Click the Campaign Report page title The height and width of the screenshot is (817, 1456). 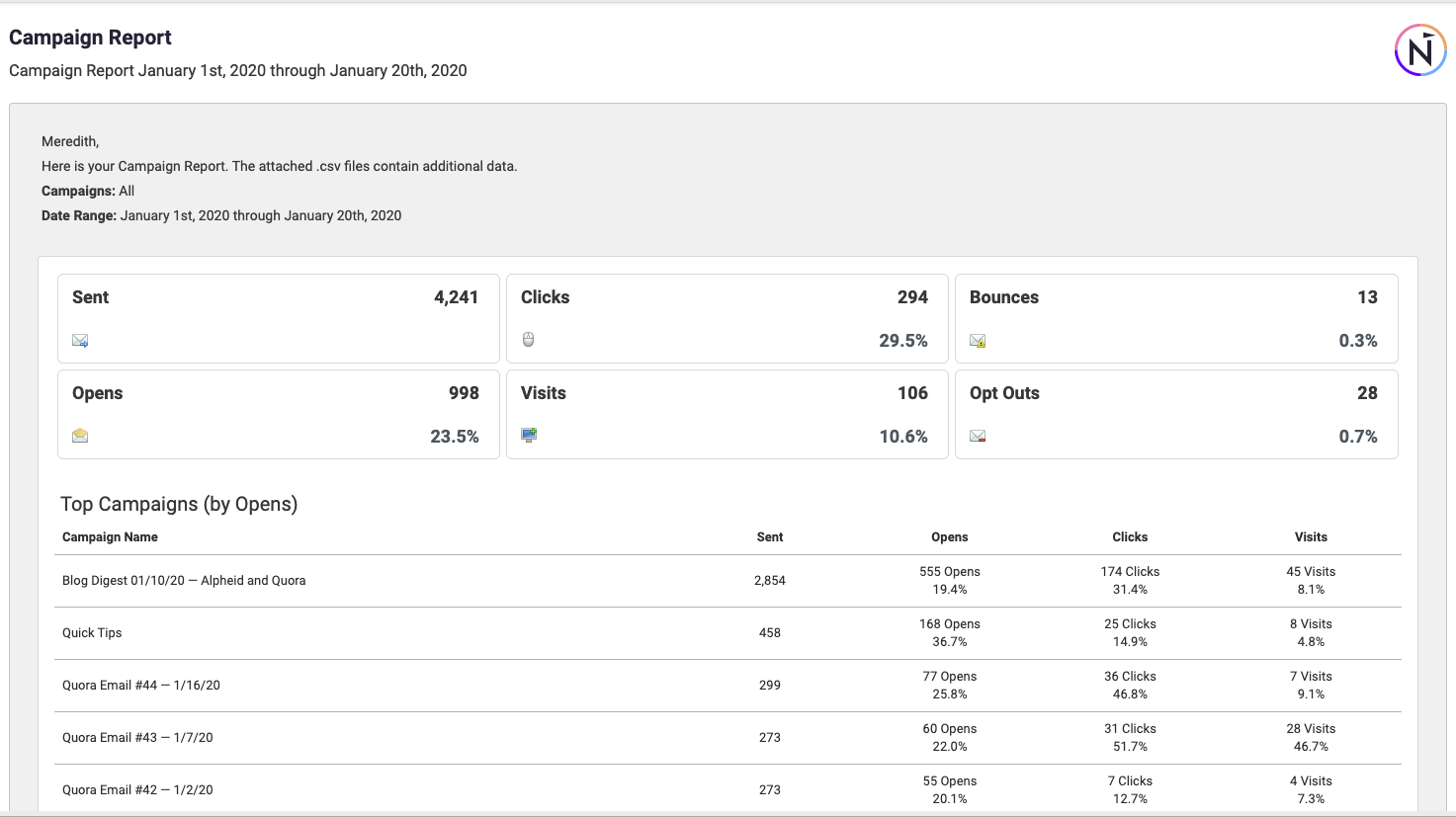click(x=90, y=37)
